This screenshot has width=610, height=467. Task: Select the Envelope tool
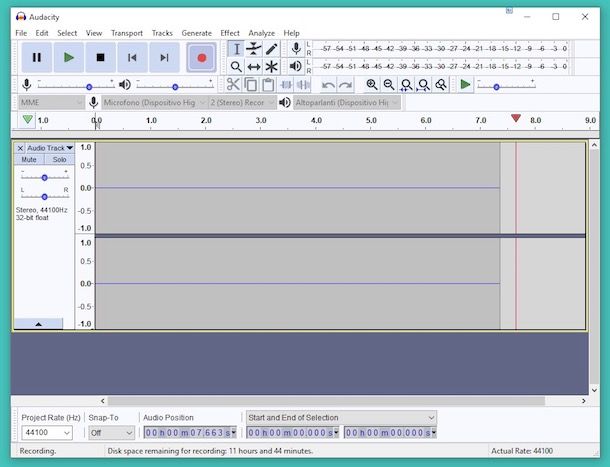[x=254, y=49]
